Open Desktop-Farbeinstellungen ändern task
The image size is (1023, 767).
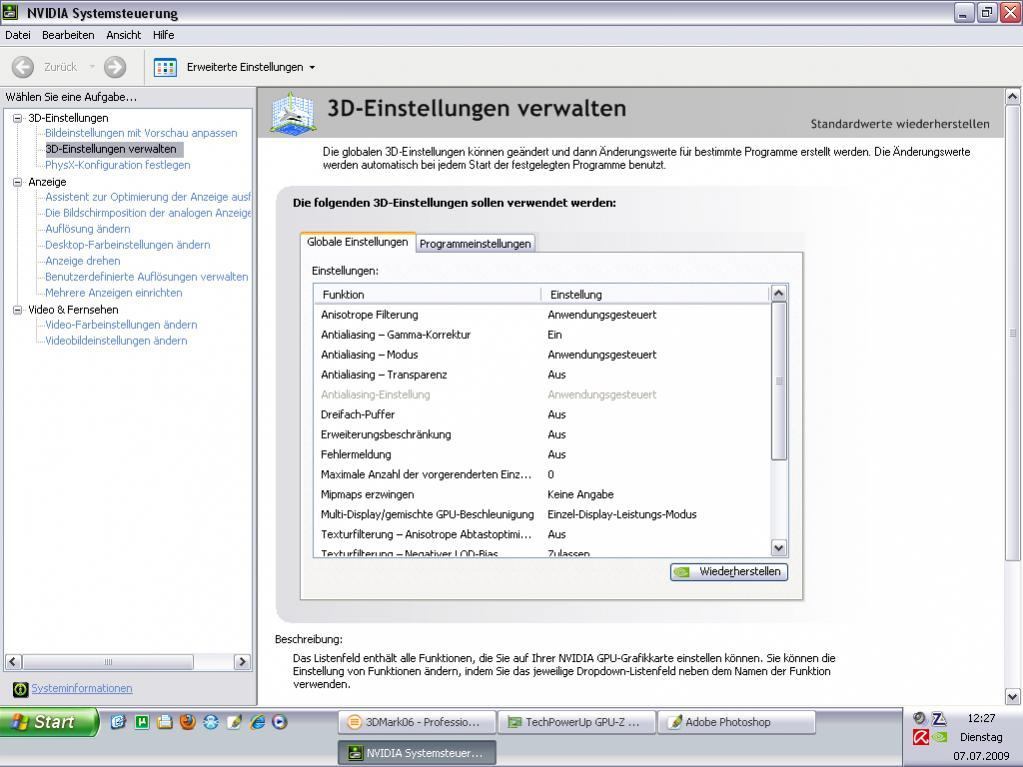pos(127,245)
